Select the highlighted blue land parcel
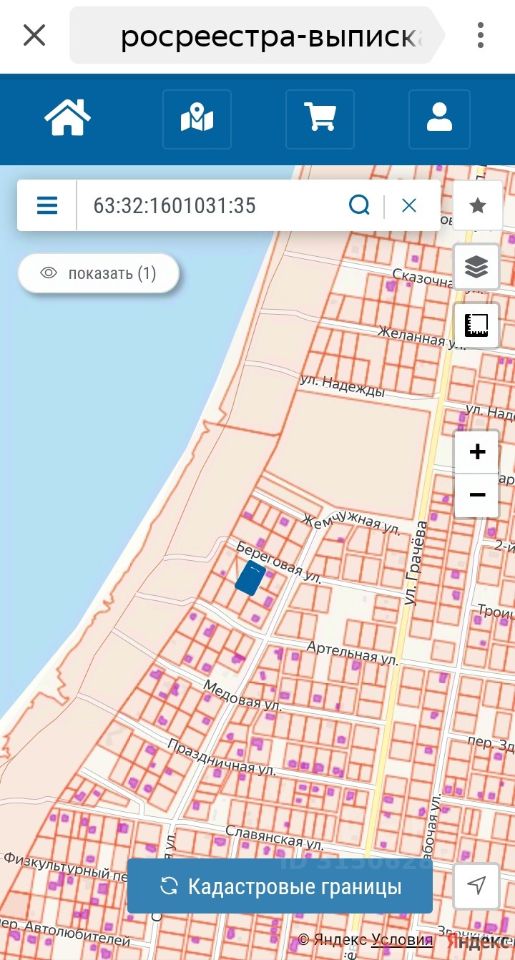This screenshot has width=515, height=960. click(250, 579)
